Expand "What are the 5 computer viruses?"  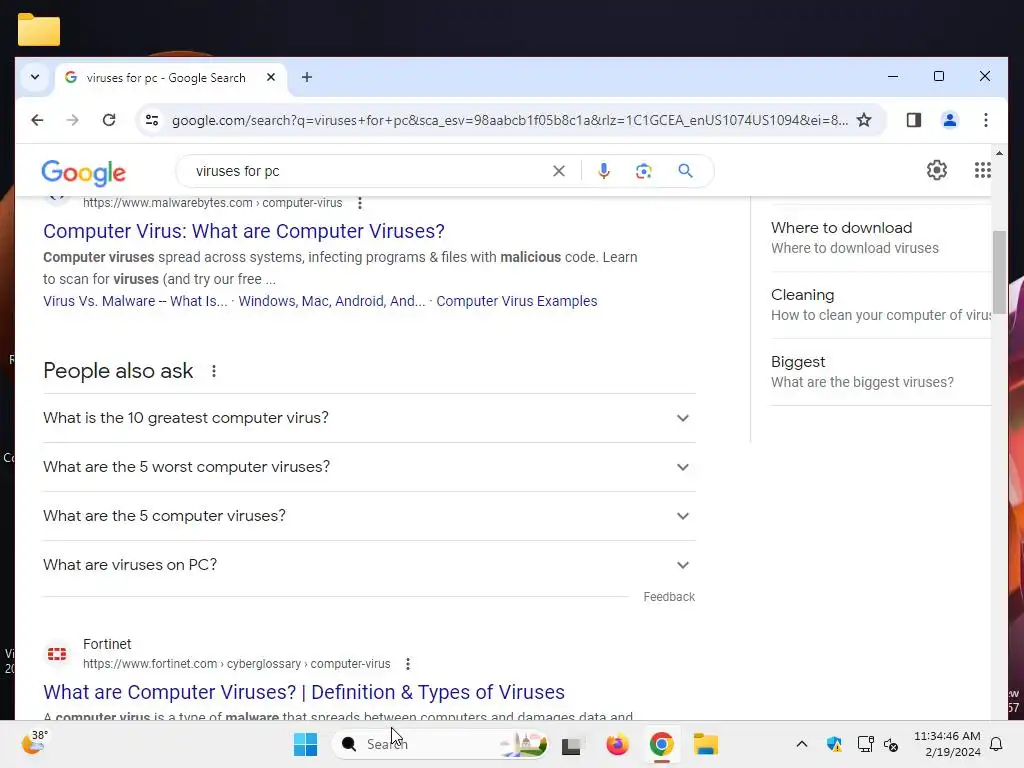point(369,516)
